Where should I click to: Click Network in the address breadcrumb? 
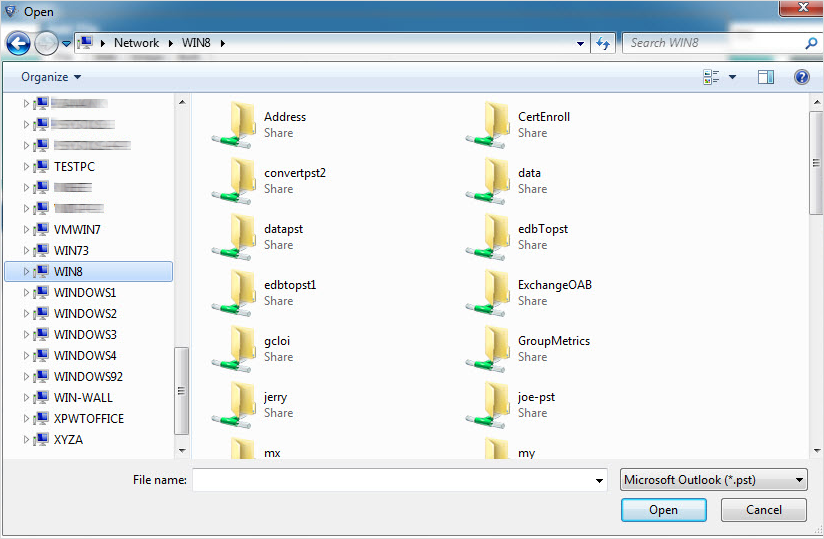coord(136,43)
